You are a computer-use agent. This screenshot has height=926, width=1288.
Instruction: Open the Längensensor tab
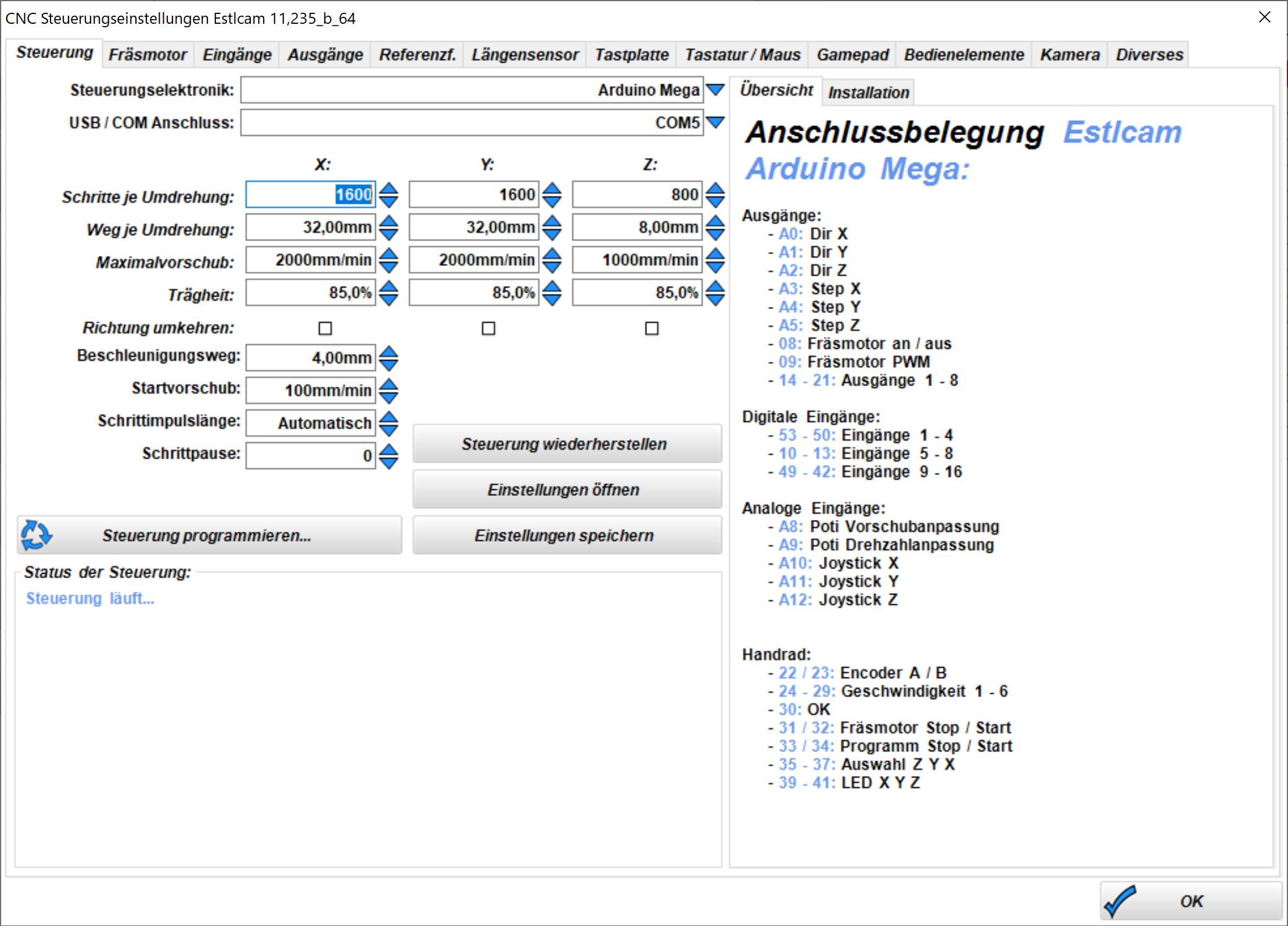click(x=524, y=55)
